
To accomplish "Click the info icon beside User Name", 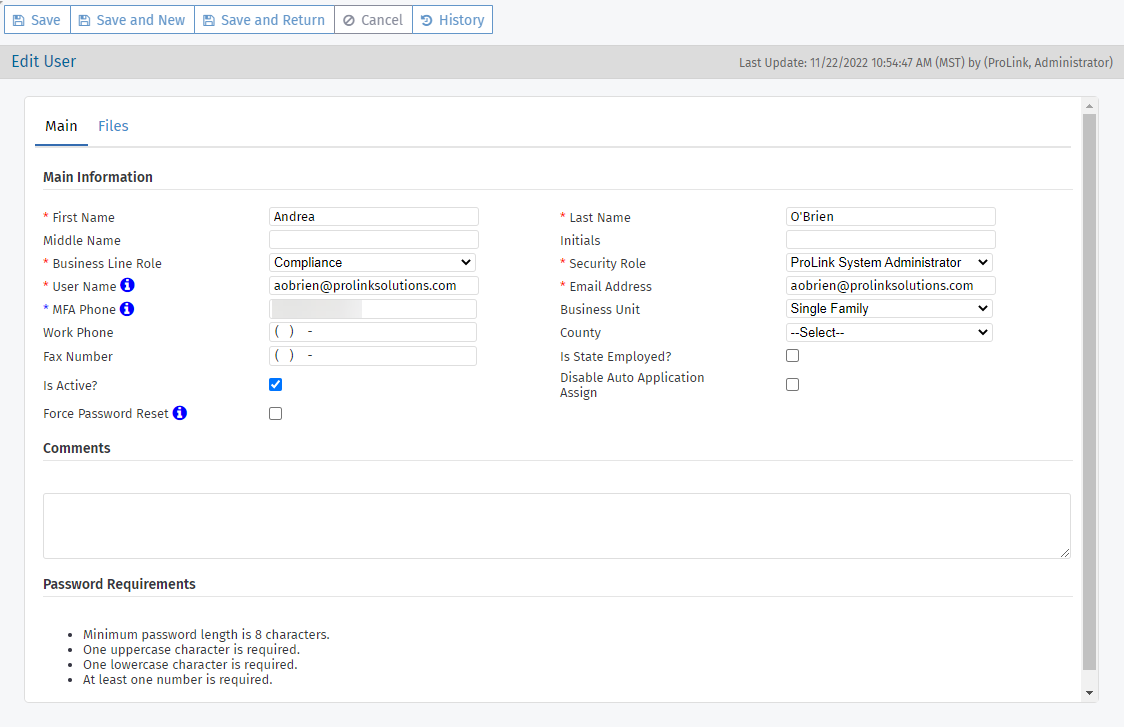I will 128,286.
